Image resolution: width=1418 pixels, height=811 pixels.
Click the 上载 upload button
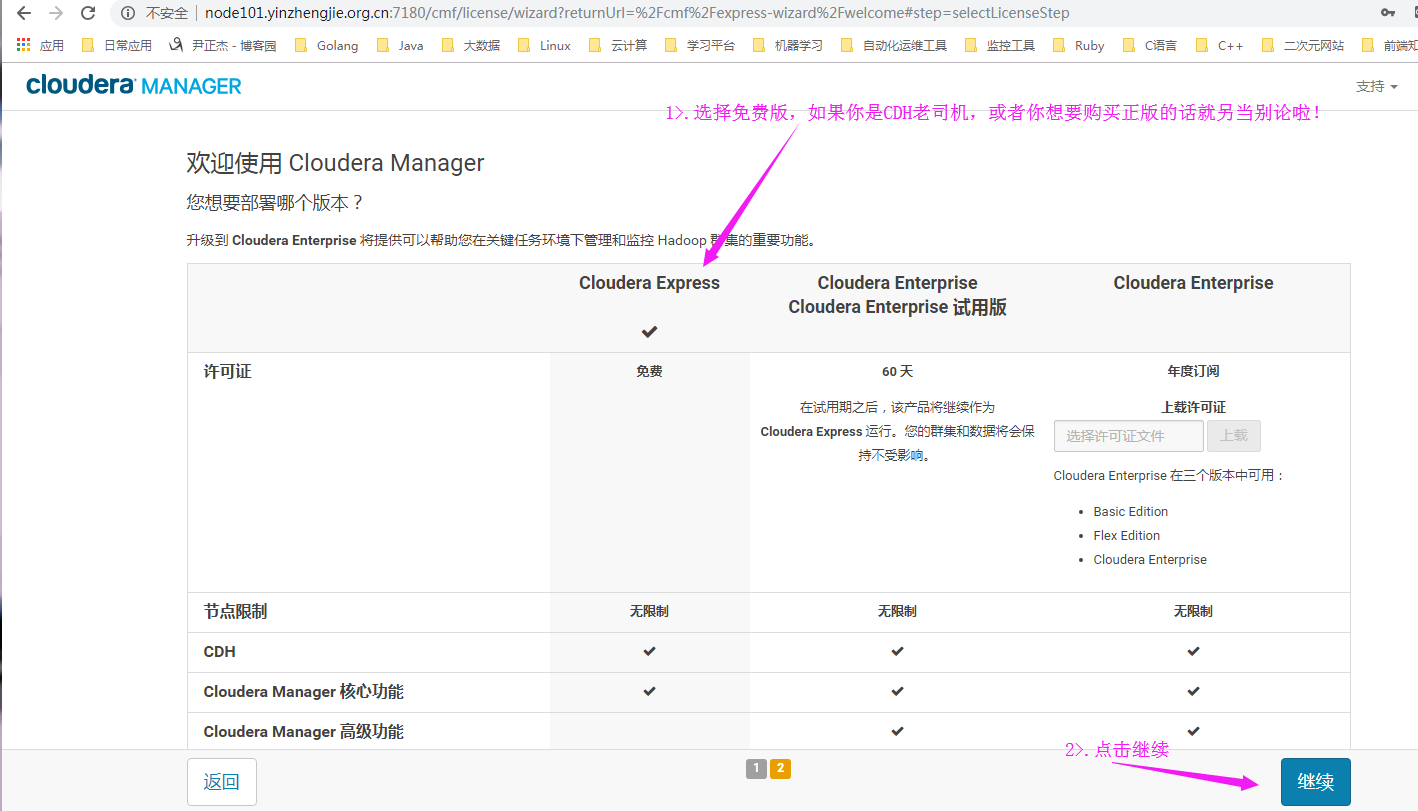click(x=1234, y=436)
